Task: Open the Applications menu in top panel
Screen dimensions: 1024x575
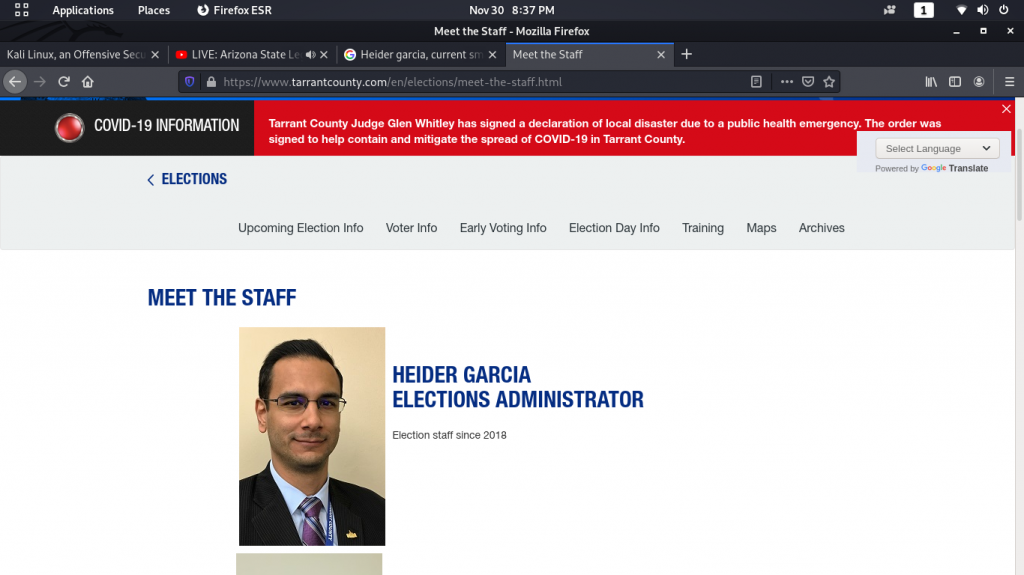Action: (x=83, y=10)
